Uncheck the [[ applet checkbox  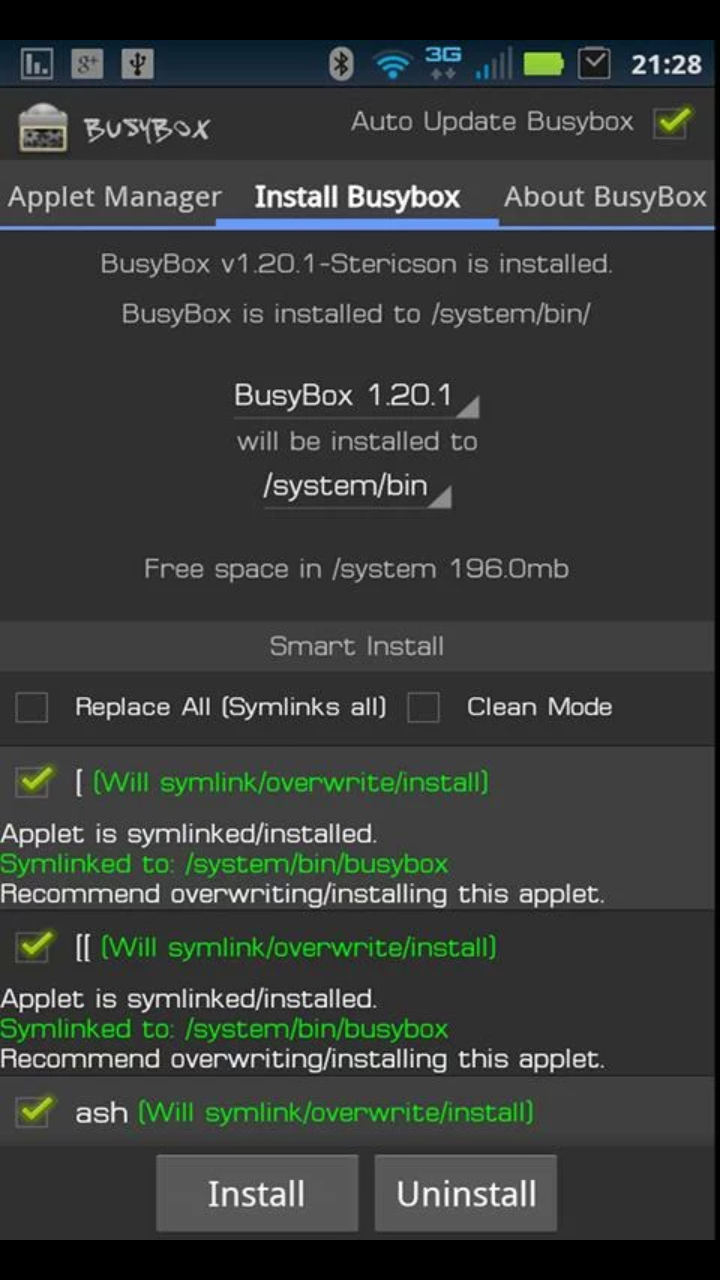pyautogui.click(x=35, y=945)
